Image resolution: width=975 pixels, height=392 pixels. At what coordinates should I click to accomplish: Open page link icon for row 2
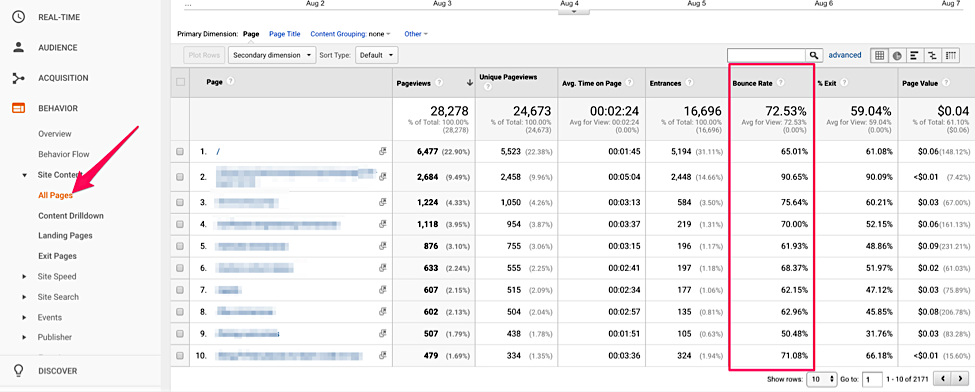382,177
